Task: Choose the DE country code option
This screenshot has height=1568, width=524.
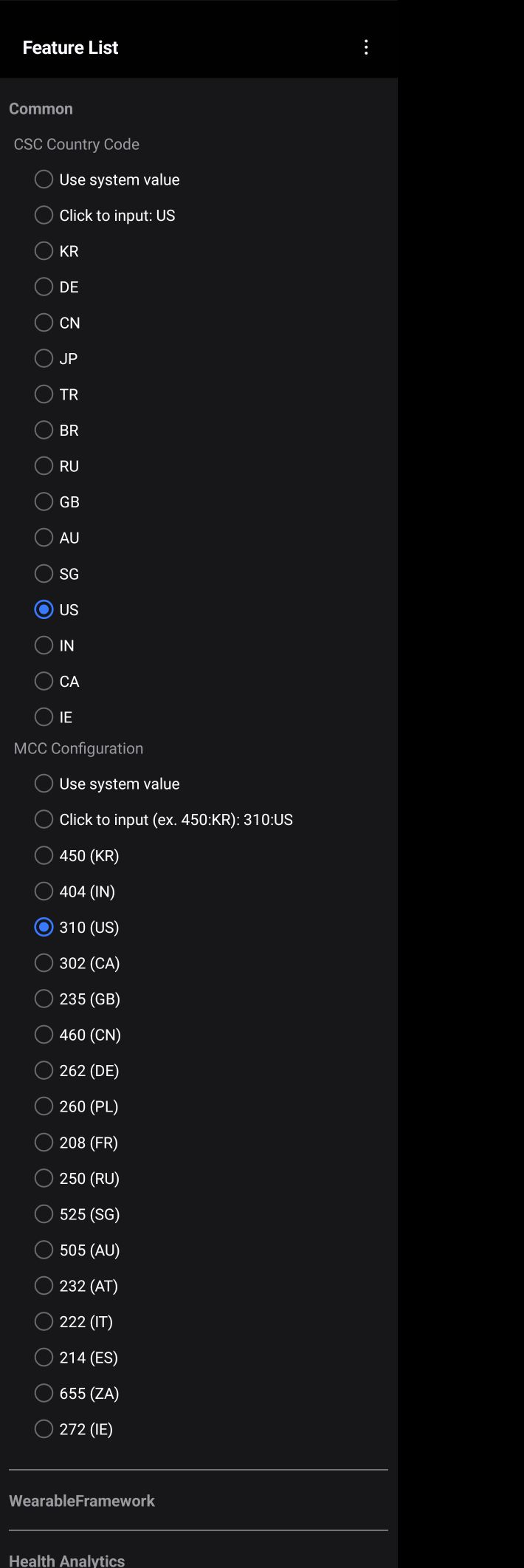Action: click(x=44, y=287)
